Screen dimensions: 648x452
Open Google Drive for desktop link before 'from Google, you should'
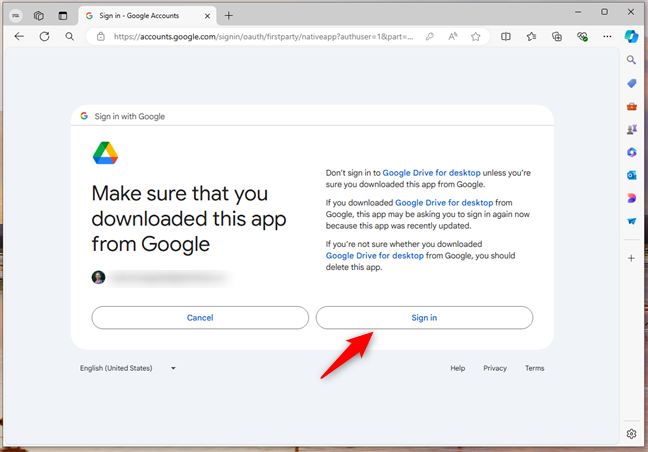coord(375,255)
